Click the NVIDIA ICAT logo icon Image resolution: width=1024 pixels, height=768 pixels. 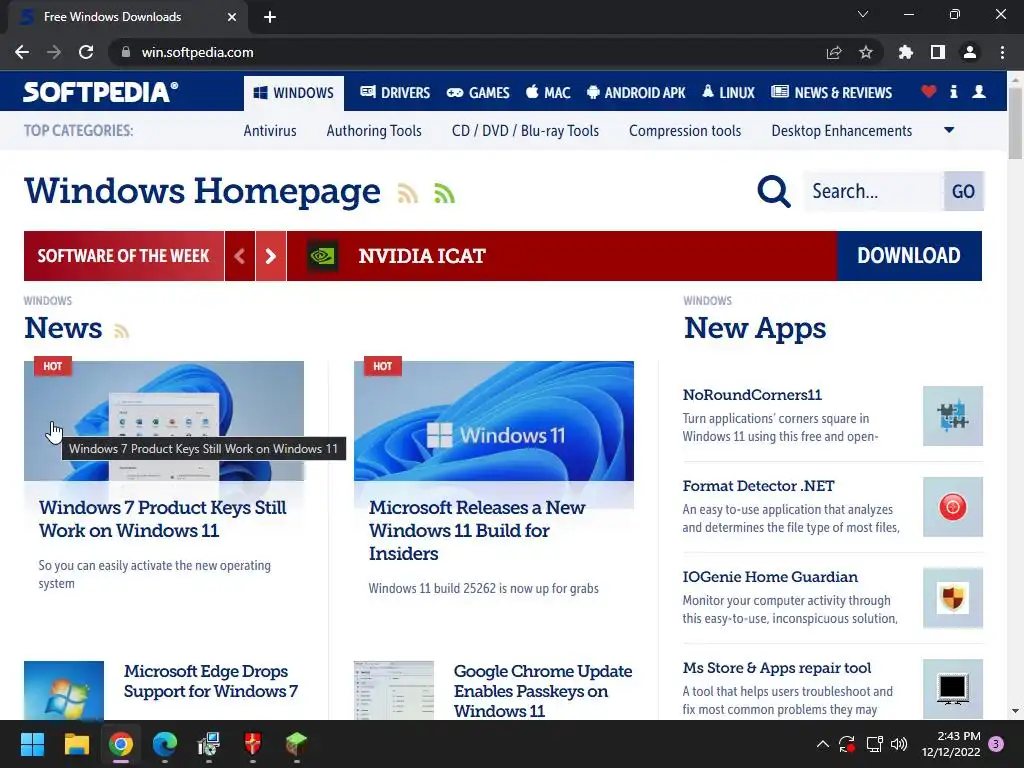[x=323, y=255]
